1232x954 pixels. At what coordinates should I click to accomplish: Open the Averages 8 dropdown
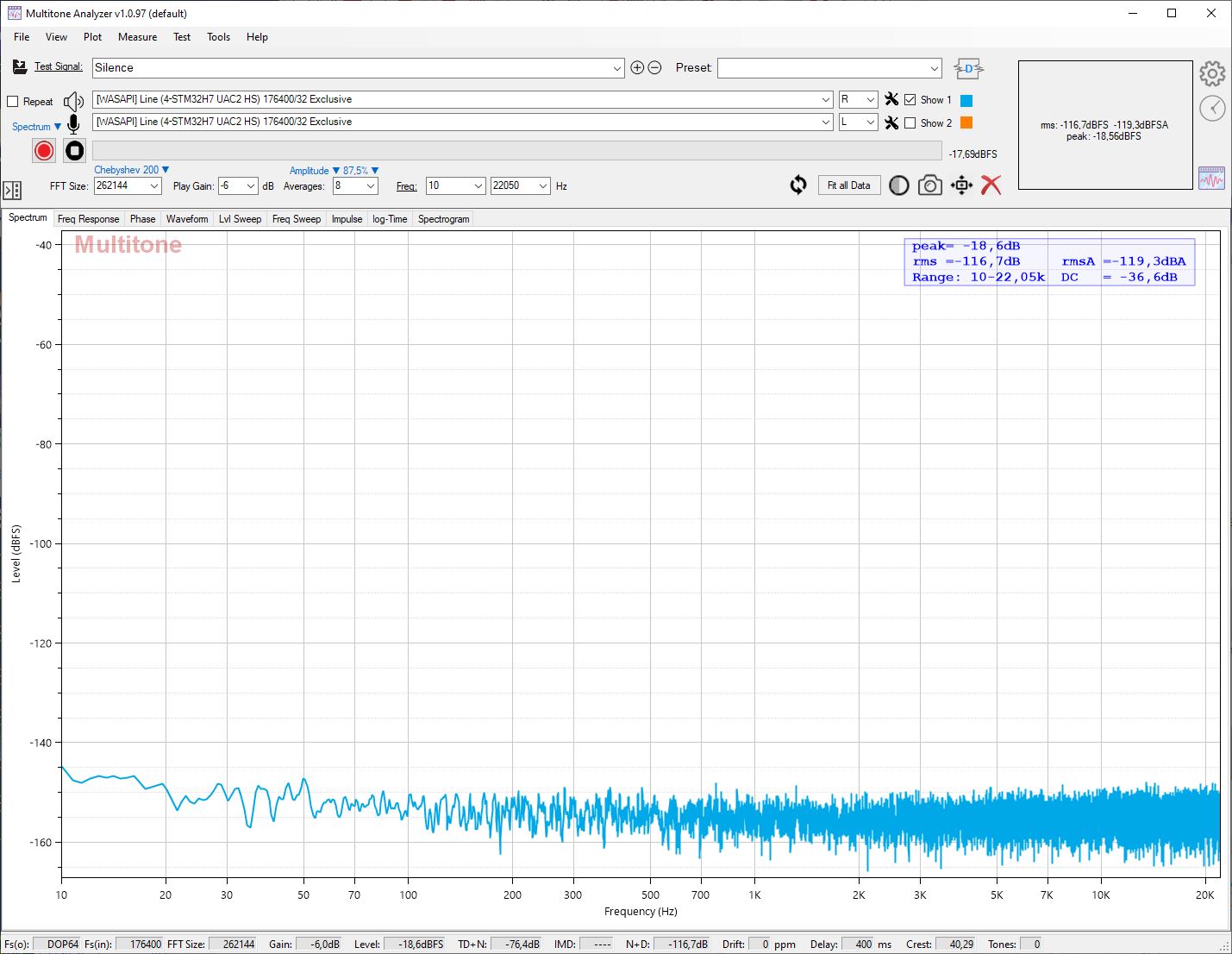[x=355, y=185]
